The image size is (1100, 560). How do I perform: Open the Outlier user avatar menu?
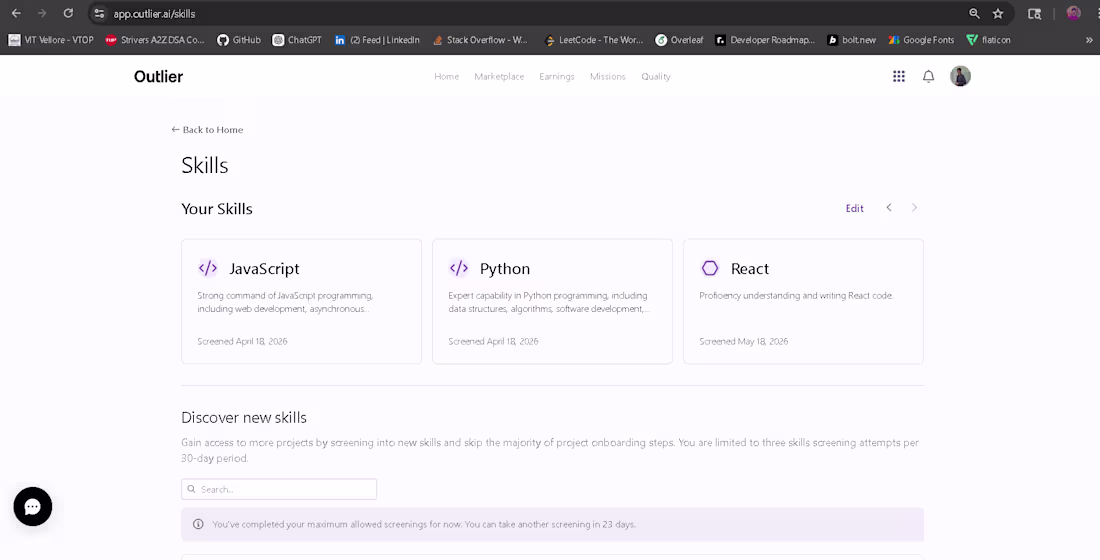960,76
